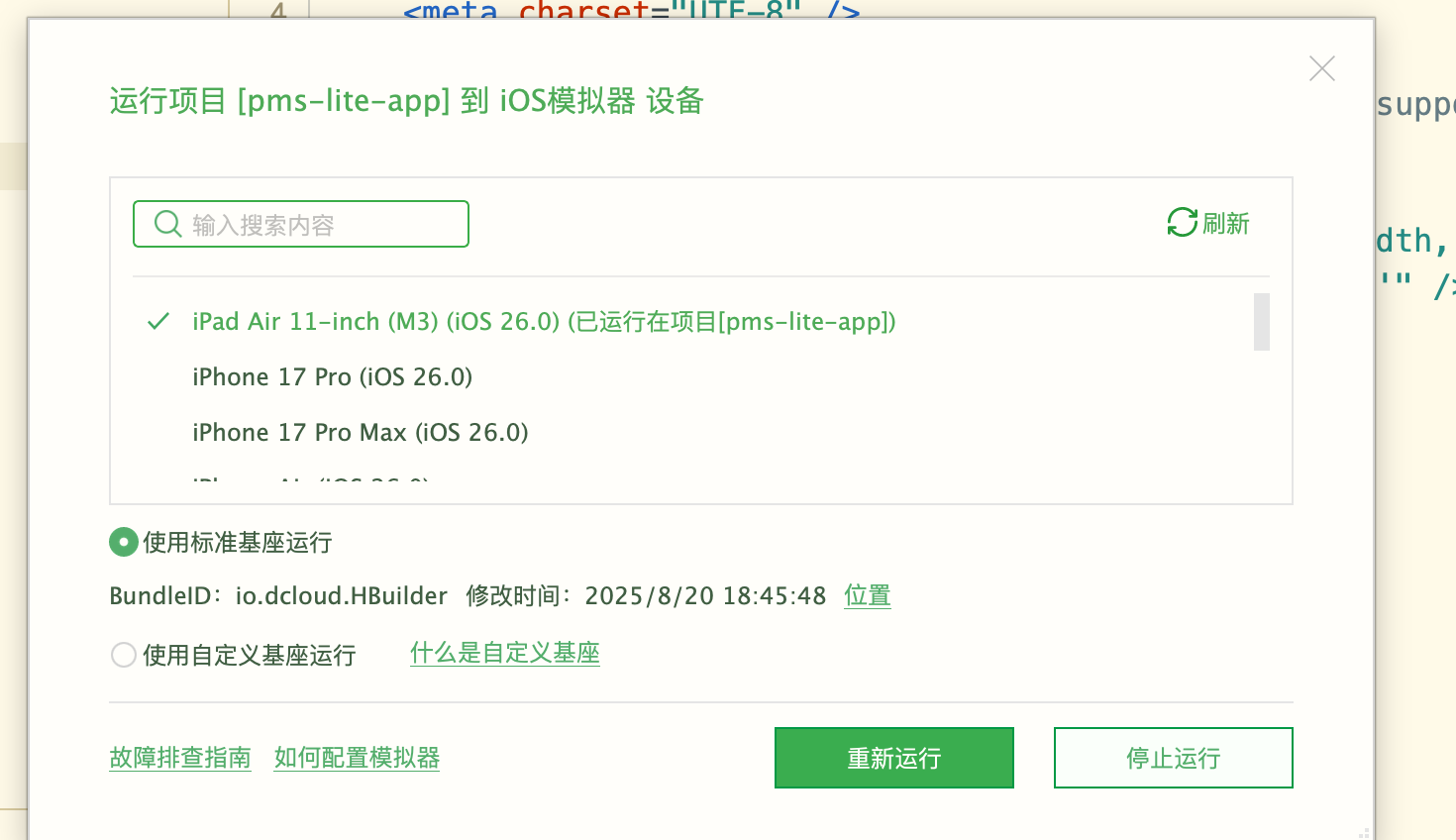The image size is (1456, 840).
Task: Click the 修改时间 2025/8/20 18:45:48 text
Action: tap(646, 595)
